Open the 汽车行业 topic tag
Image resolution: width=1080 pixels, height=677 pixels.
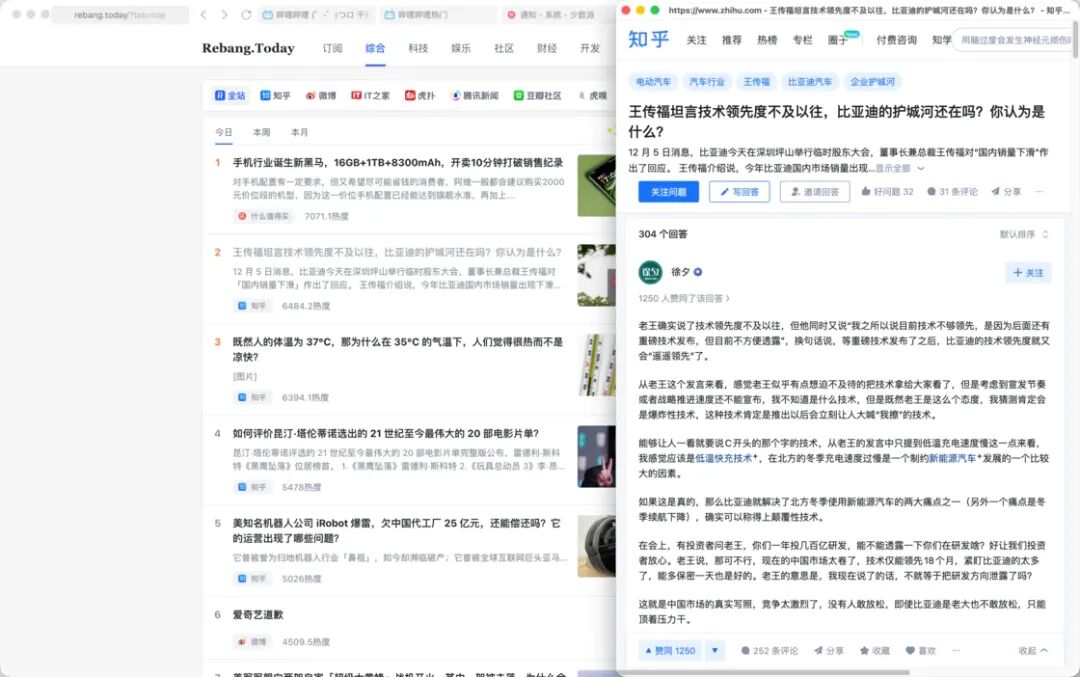(707, 81)
